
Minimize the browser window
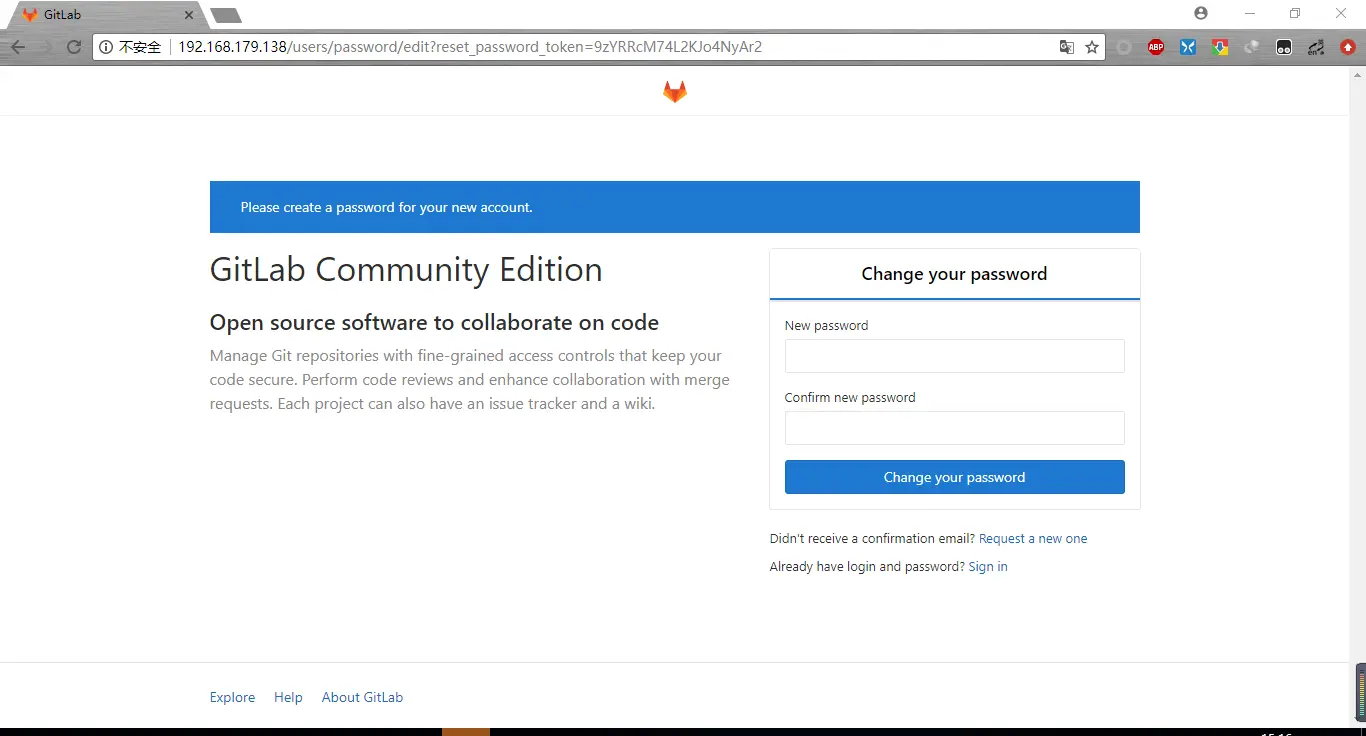tap(1250, 13)
